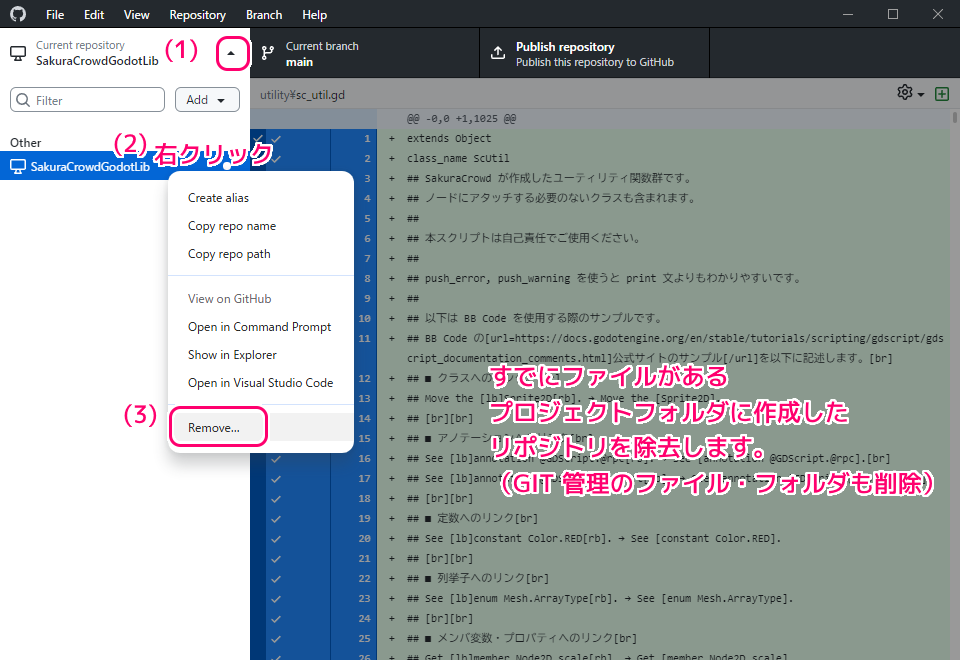
Task: Open the File menu
Action: 55,15
